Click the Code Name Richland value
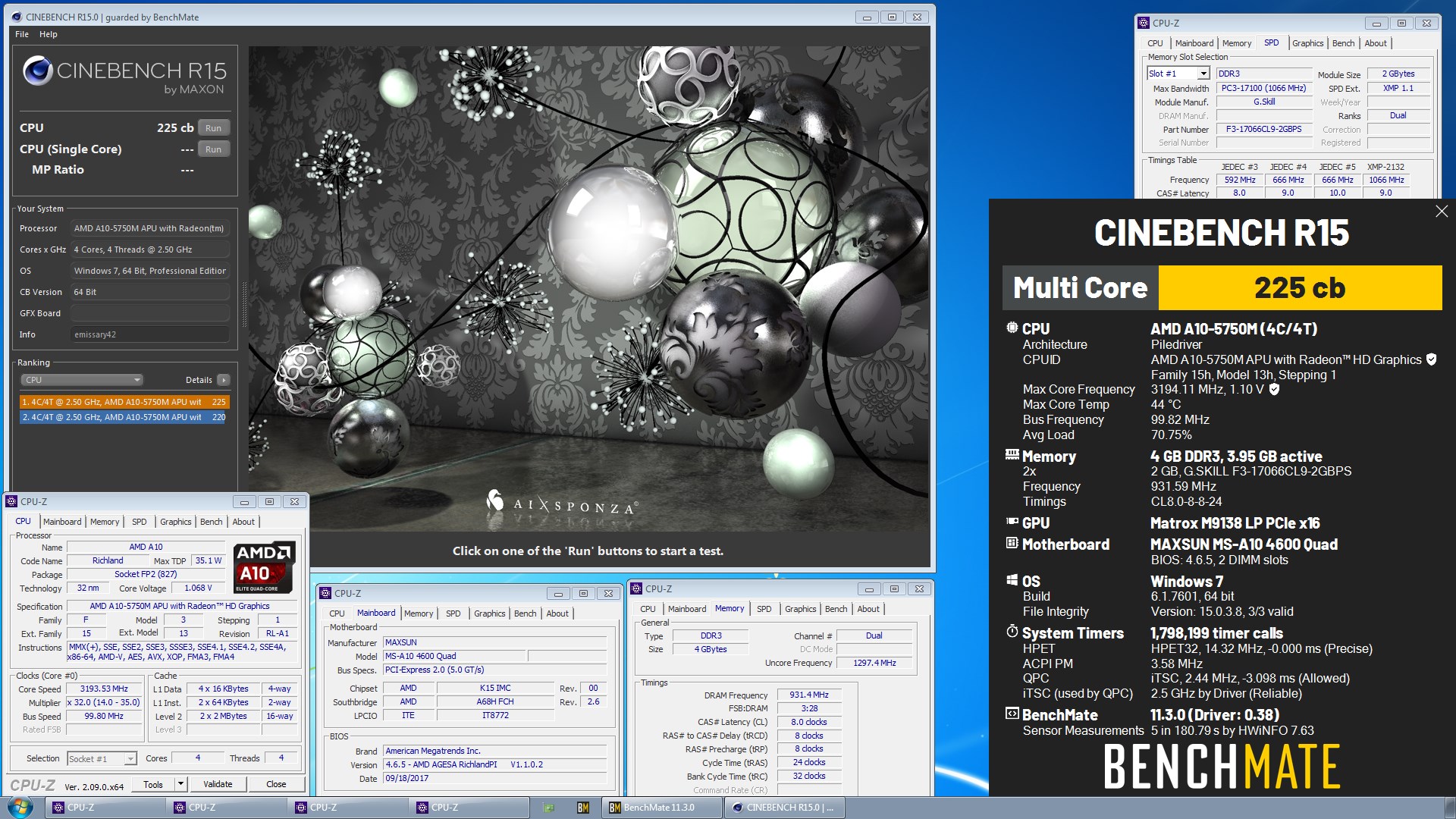This screenshot has height=819, width=1456. 108,561
